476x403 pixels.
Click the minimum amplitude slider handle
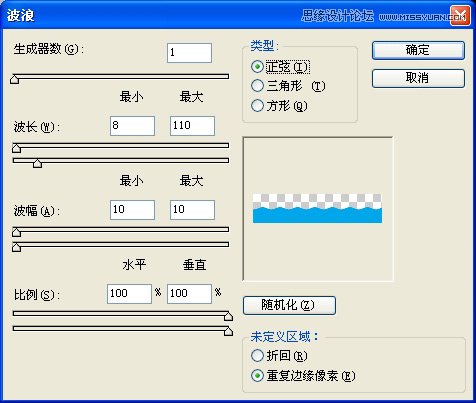coord(16,232)
